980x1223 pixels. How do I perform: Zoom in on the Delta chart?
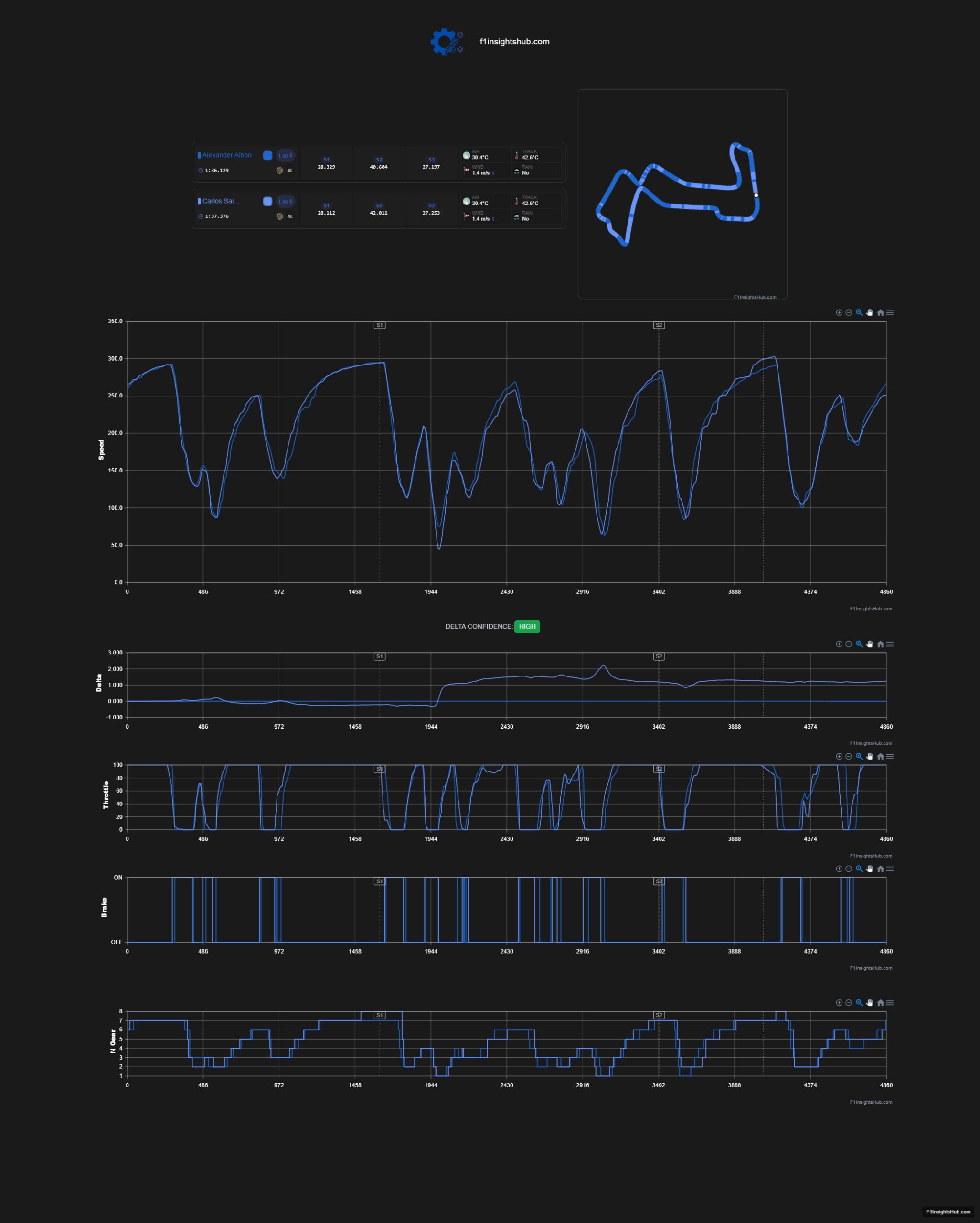pos(839,644)
